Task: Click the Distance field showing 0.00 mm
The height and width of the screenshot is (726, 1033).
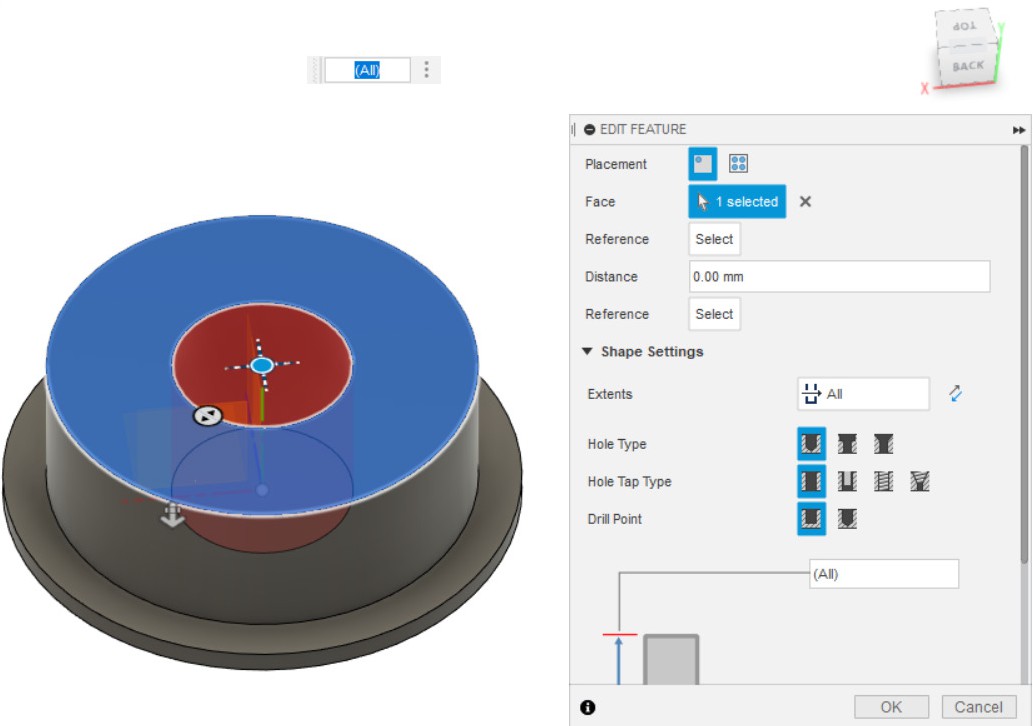Action: point(839,277)
